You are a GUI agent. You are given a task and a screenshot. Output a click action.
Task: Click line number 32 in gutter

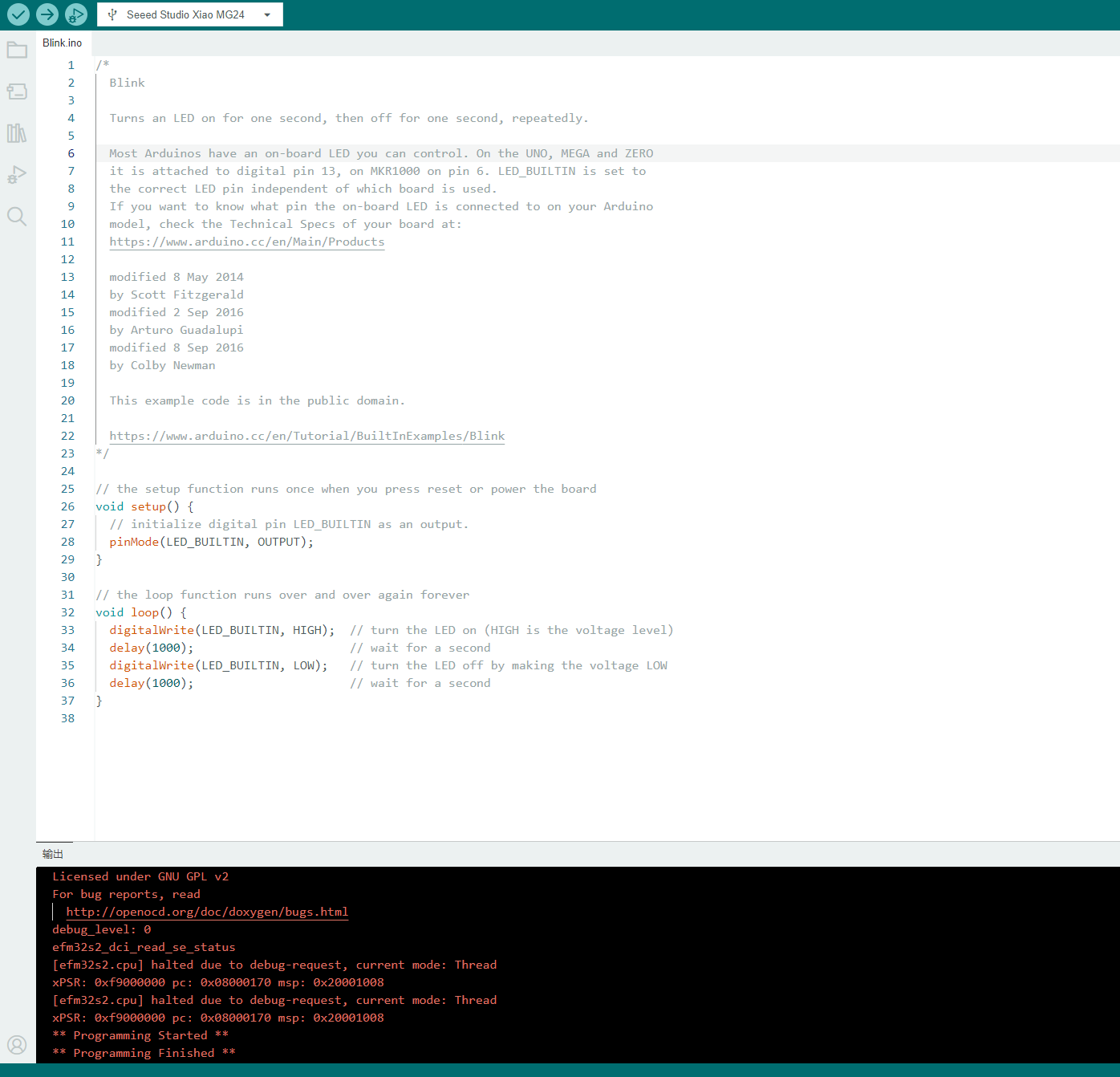point(67,612)
